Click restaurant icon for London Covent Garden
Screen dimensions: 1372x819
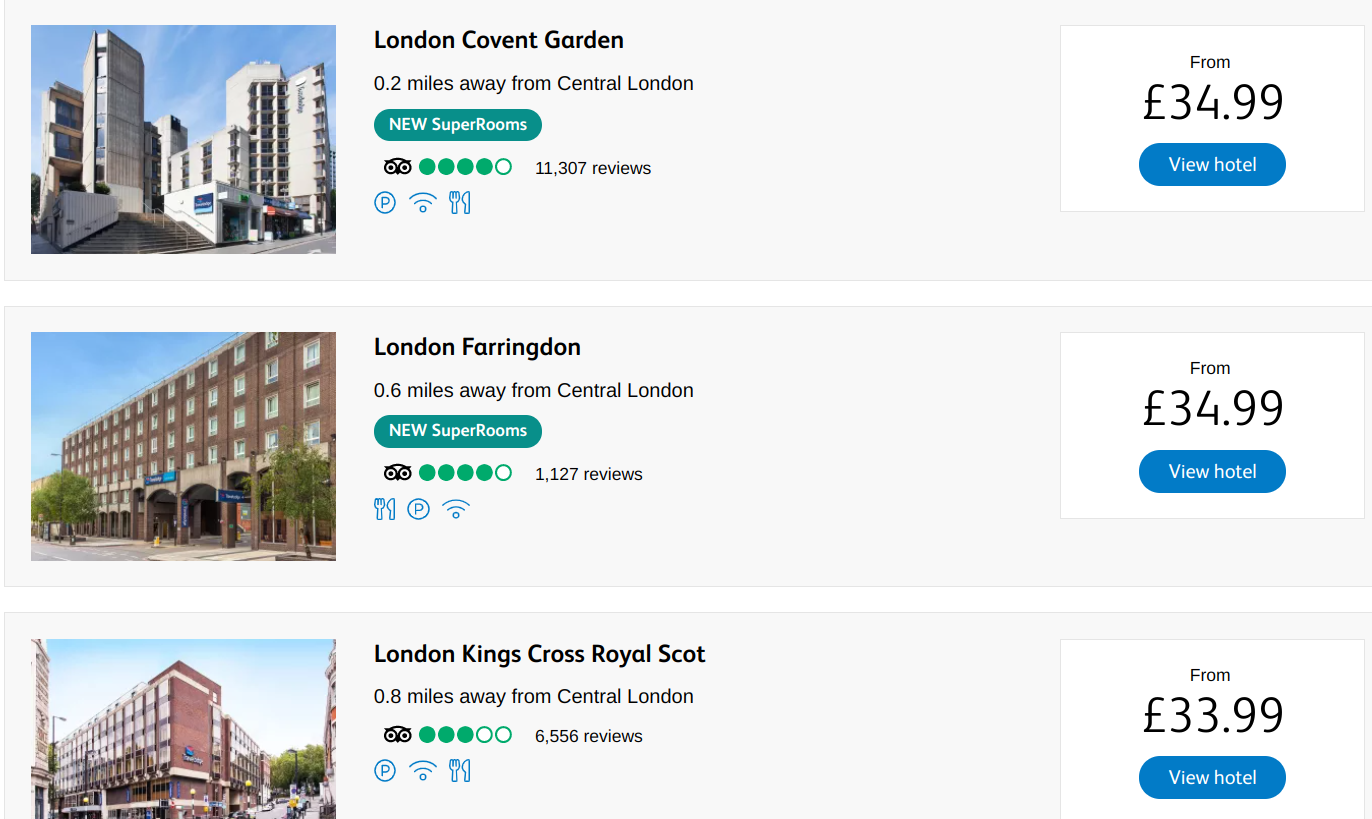[x=460, y=203]
